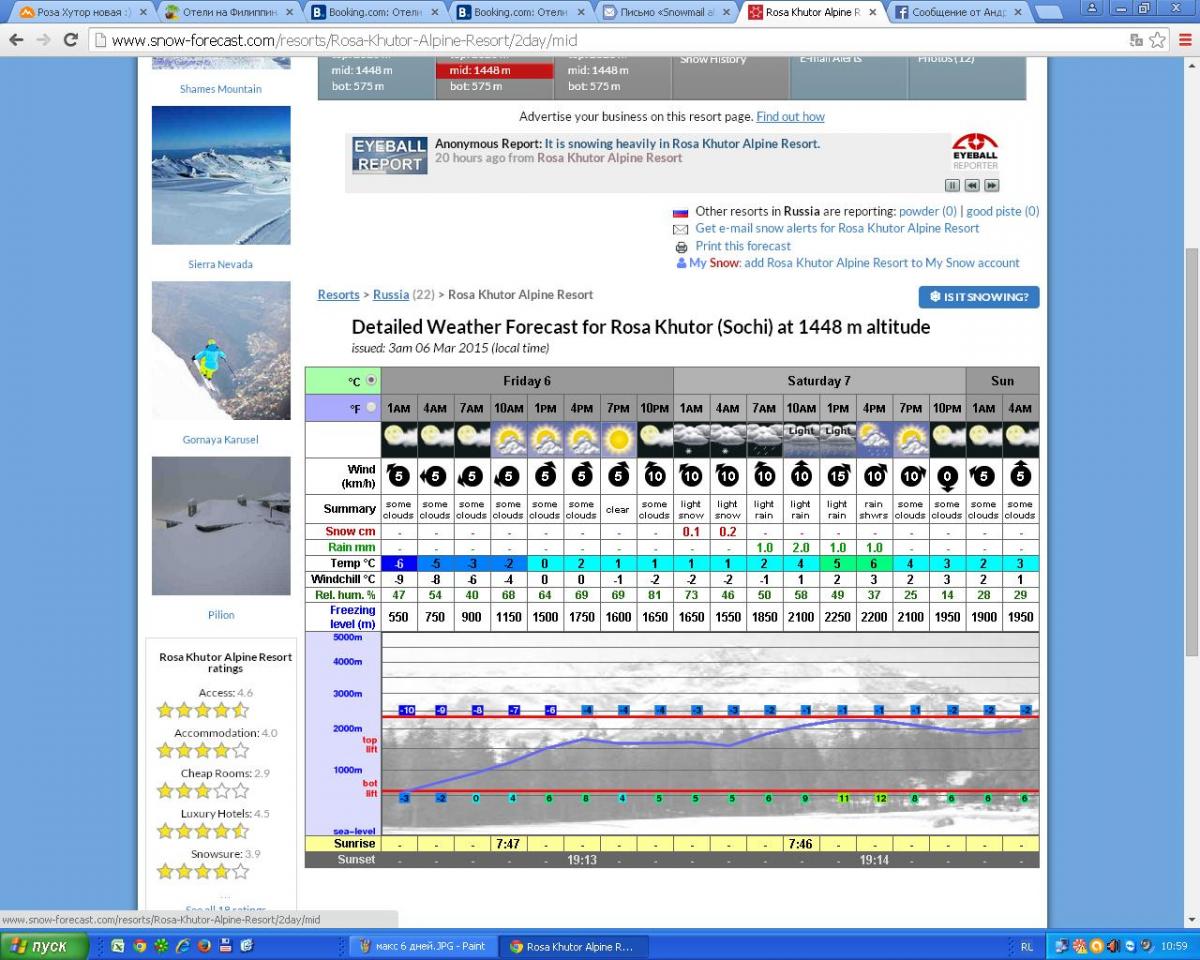Click the printer icon

point(681,246)
